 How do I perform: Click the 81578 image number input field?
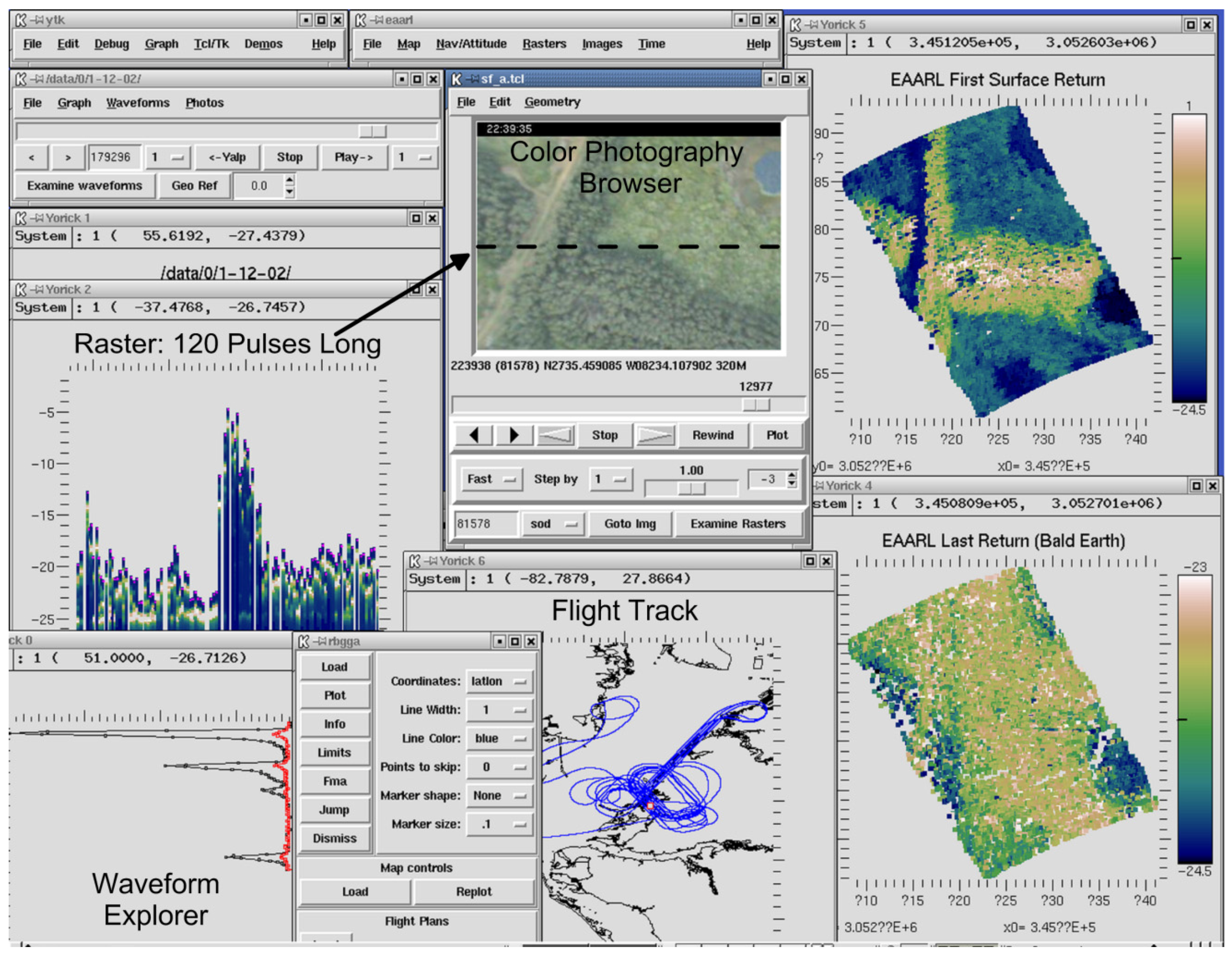[x=485, y=524]
